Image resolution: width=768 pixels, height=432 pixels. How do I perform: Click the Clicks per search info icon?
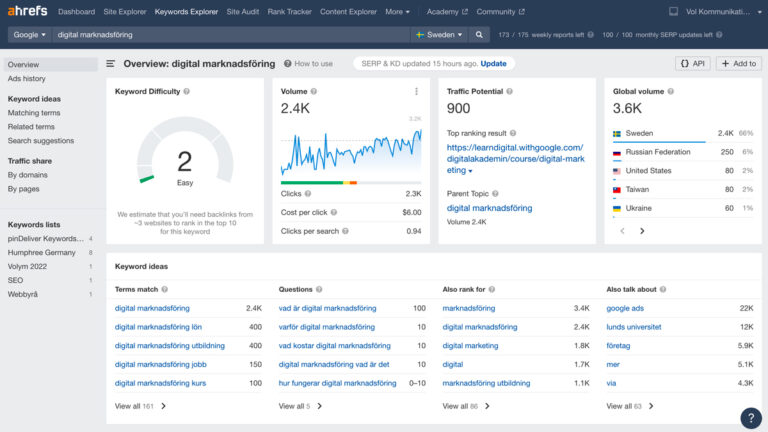coord(345,231)
